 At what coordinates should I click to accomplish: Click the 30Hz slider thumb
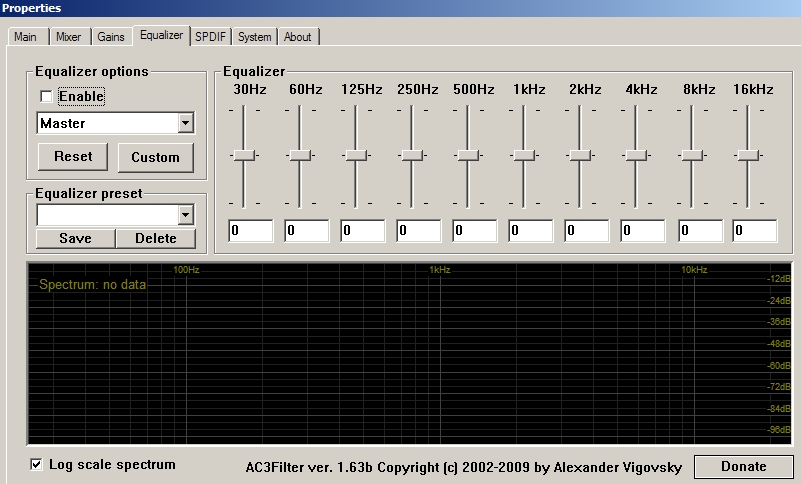pyautogui.click(x=245, y=155)
